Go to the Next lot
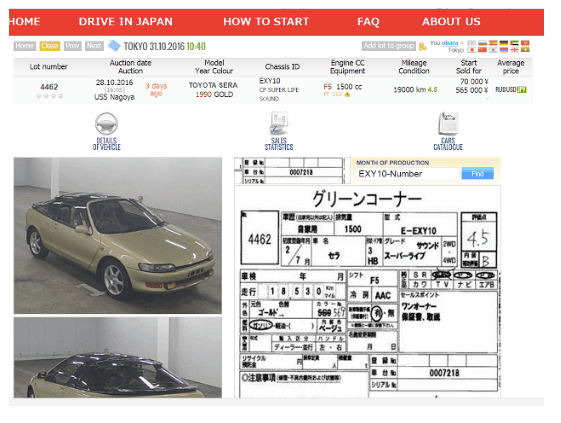Screen dimensions: 561x423 pos(94,46)
